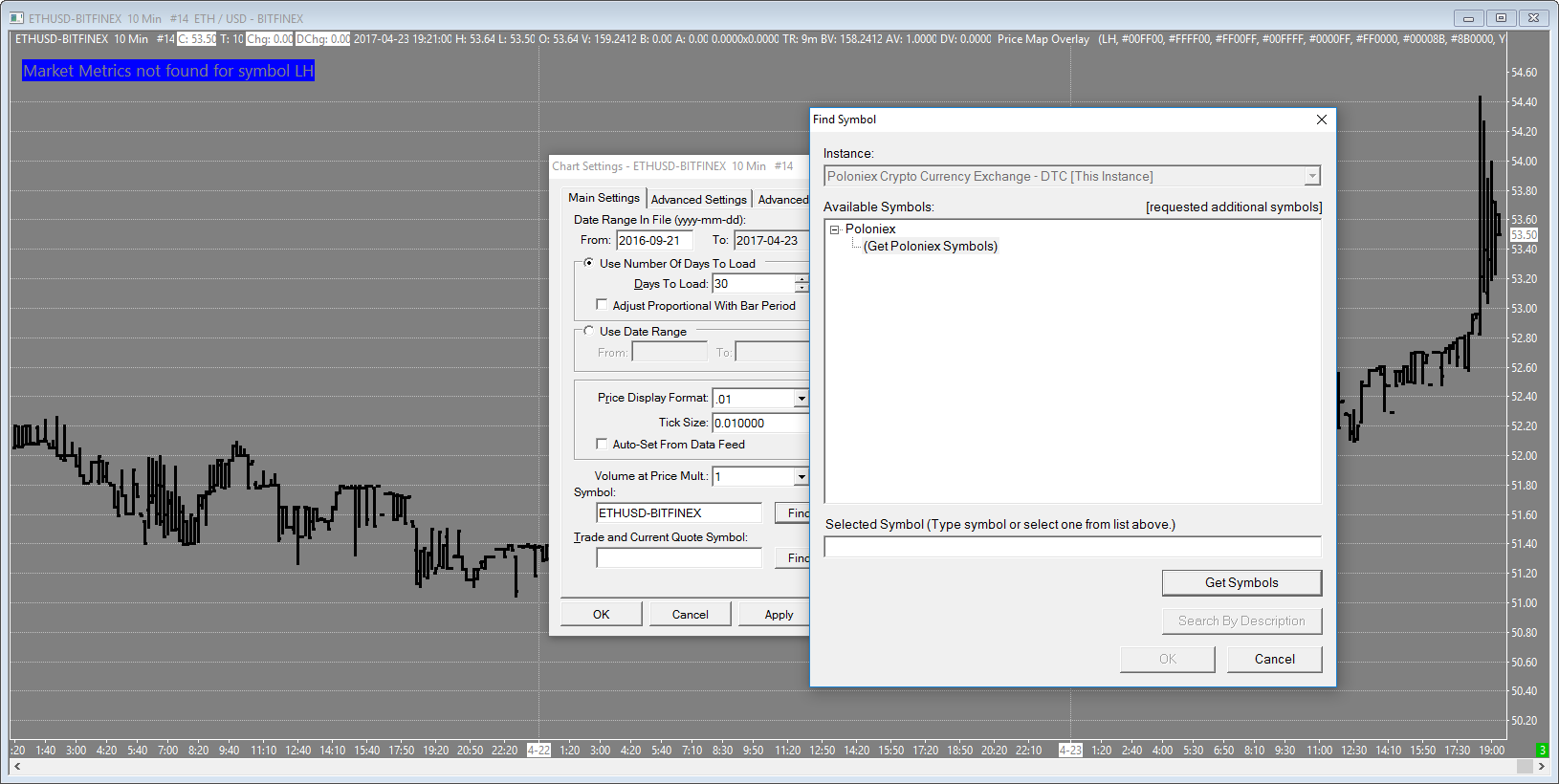Switch to Advanced Settings tab

[x=699, y=199]
